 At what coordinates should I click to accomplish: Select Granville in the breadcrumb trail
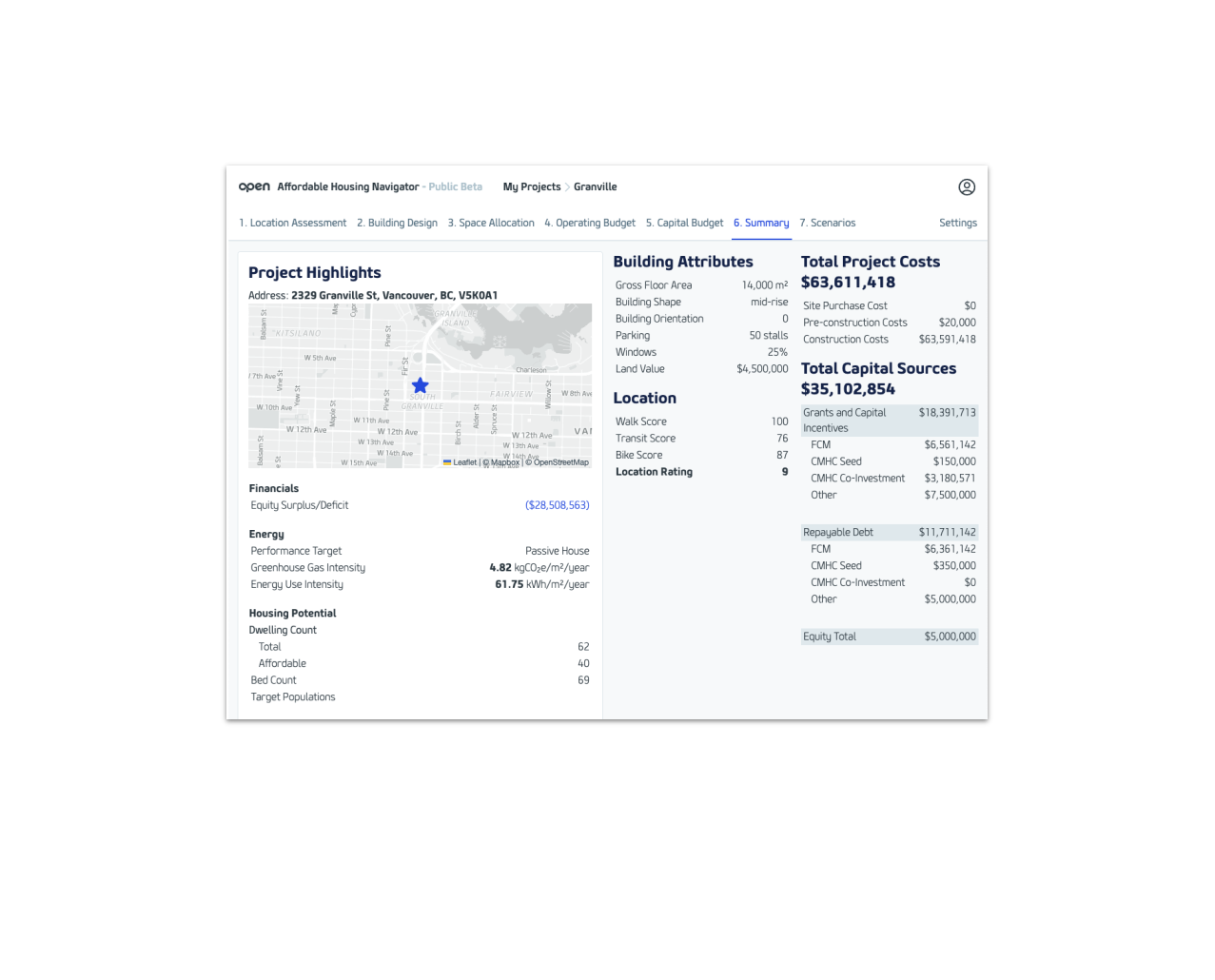pyautogui.click(x=595, y=186)
